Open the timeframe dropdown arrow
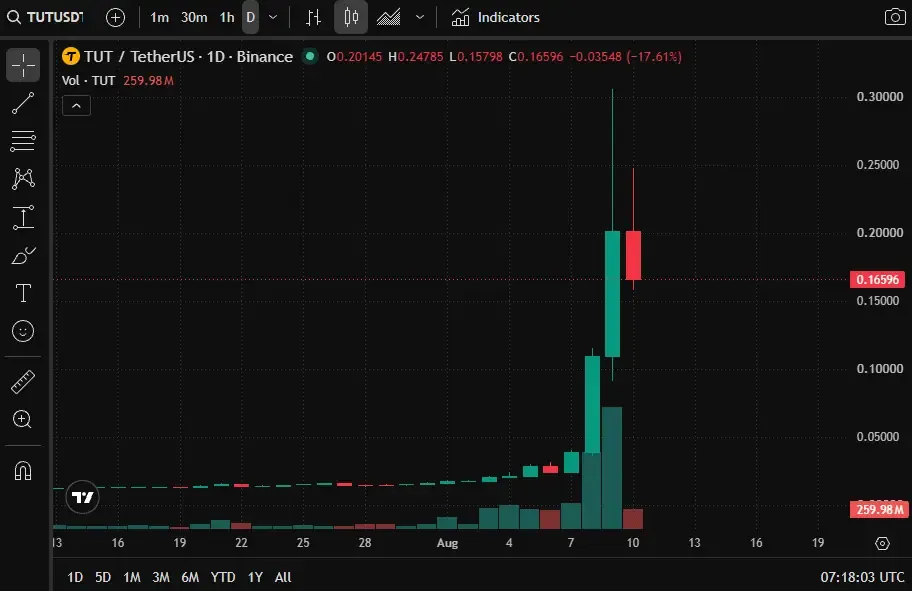 273,17
